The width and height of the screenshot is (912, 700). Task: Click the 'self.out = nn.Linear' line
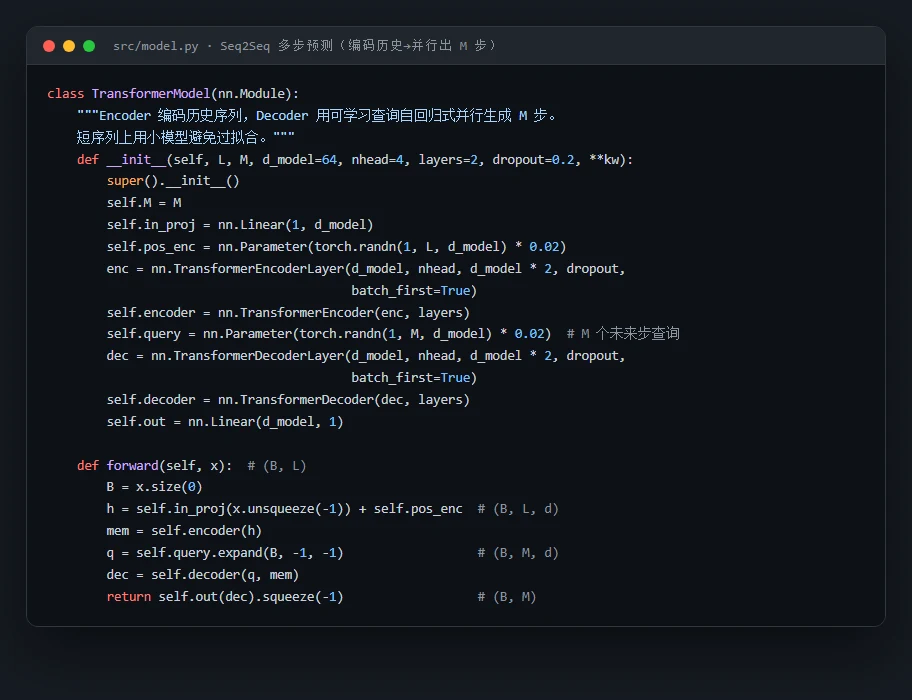225,422
